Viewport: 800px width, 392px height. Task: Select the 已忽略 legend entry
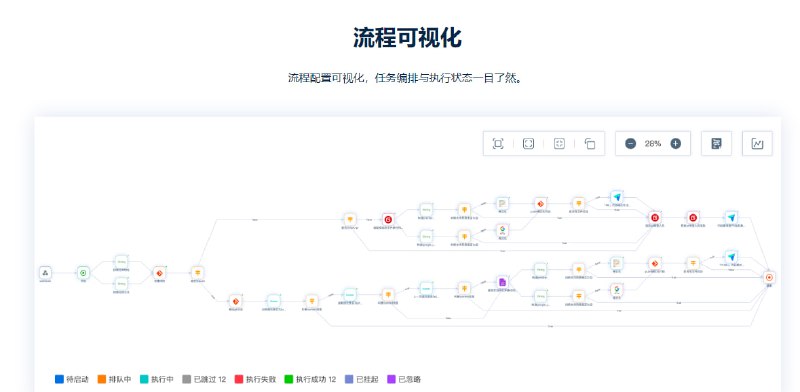coord(404,379)
